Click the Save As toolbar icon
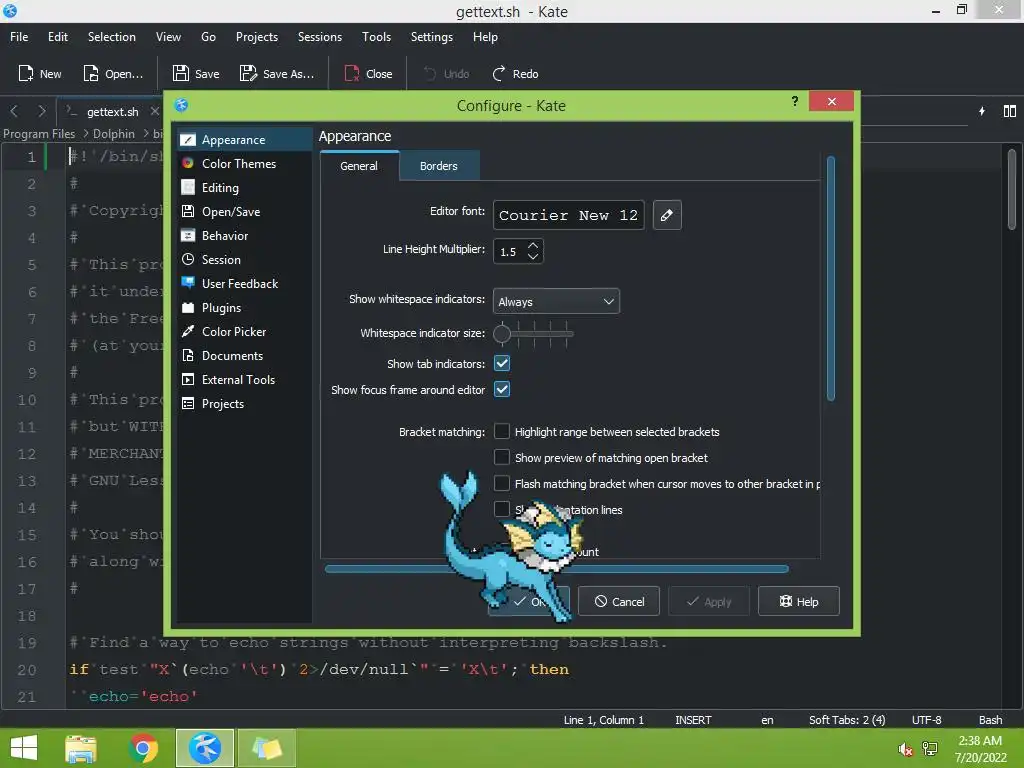The image size is (1024, 768). pyautogui.click(x=248, y=74)
